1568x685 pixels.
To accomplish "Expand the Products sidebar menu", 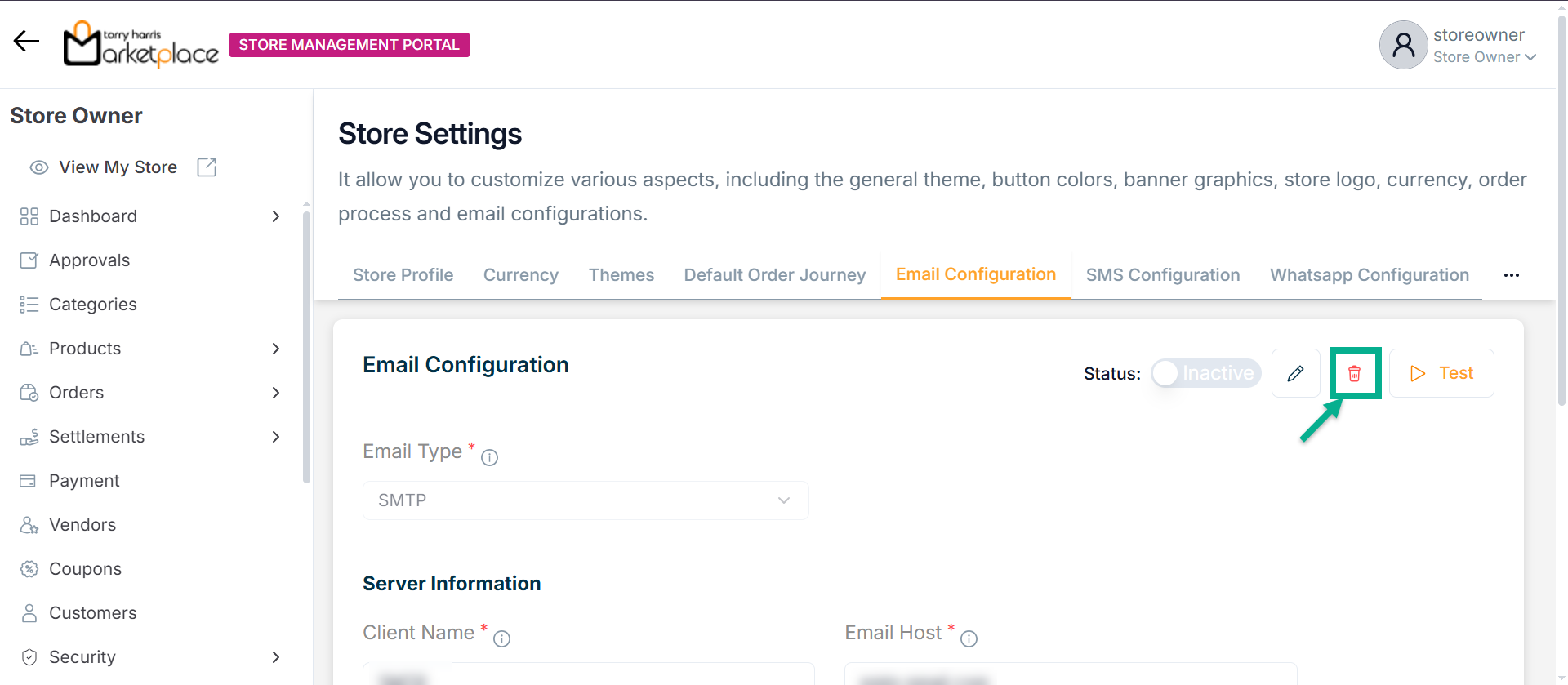I will click(x=276, y=349).
